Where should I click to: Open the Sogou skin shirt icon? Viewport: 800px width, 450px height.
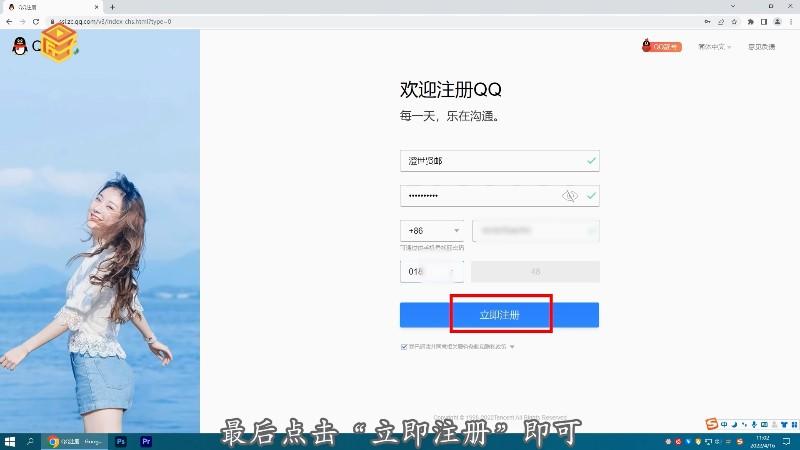784,424
